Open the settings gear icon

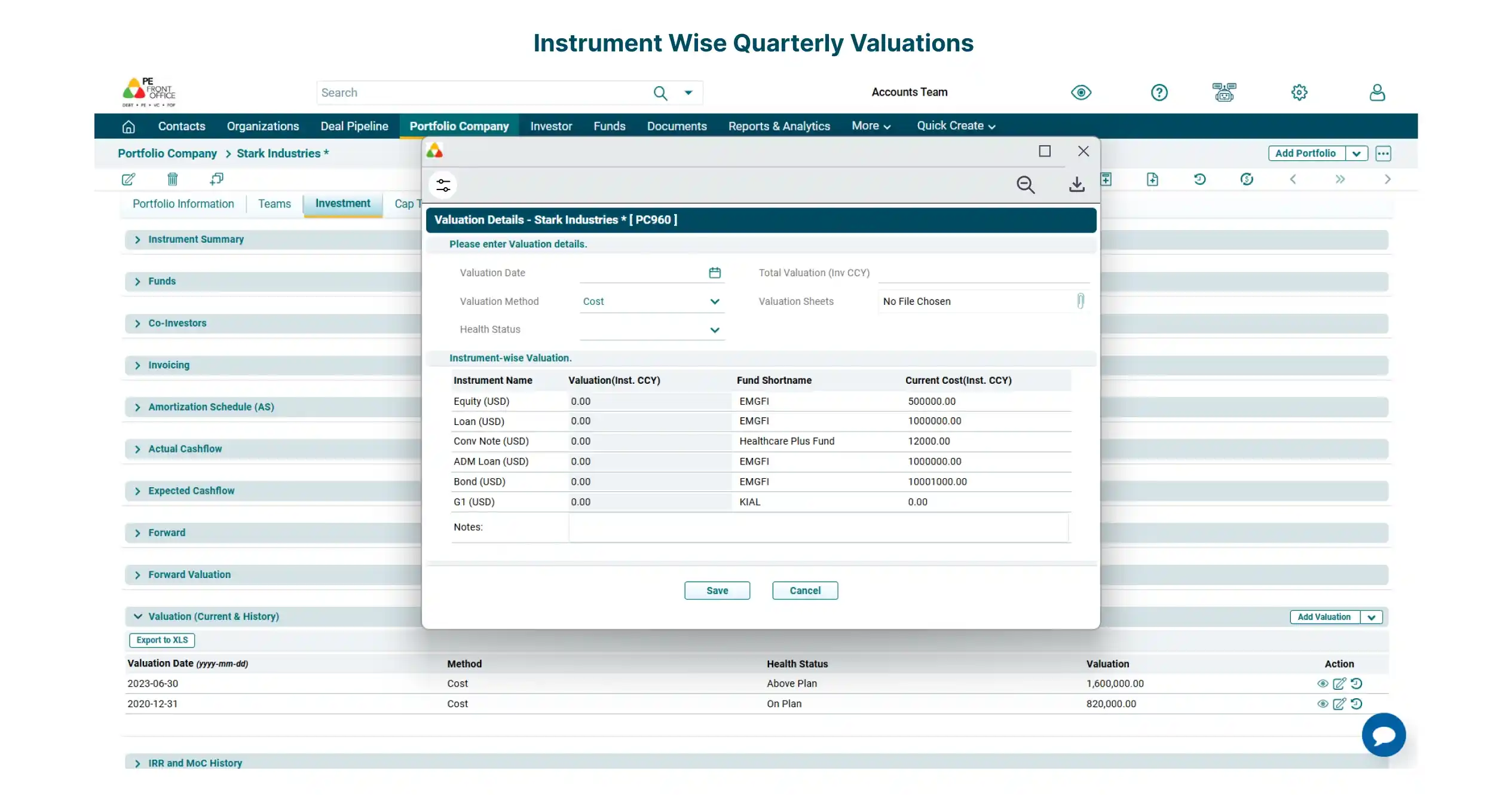click(1299, 93)
